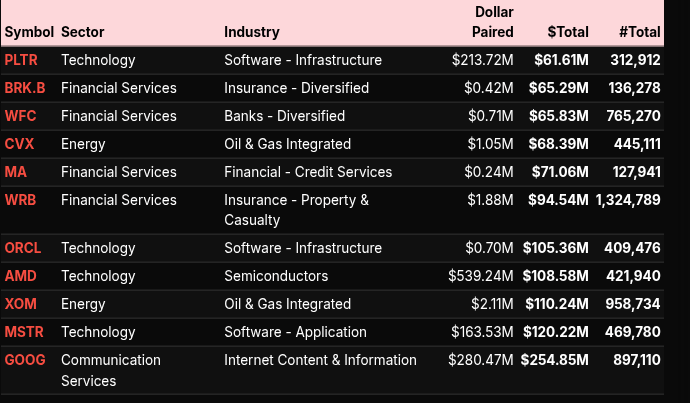Open the MA ticker link
Image resolution: width=690 pixels, height=403 pixels.
click(x=16, y=172)
